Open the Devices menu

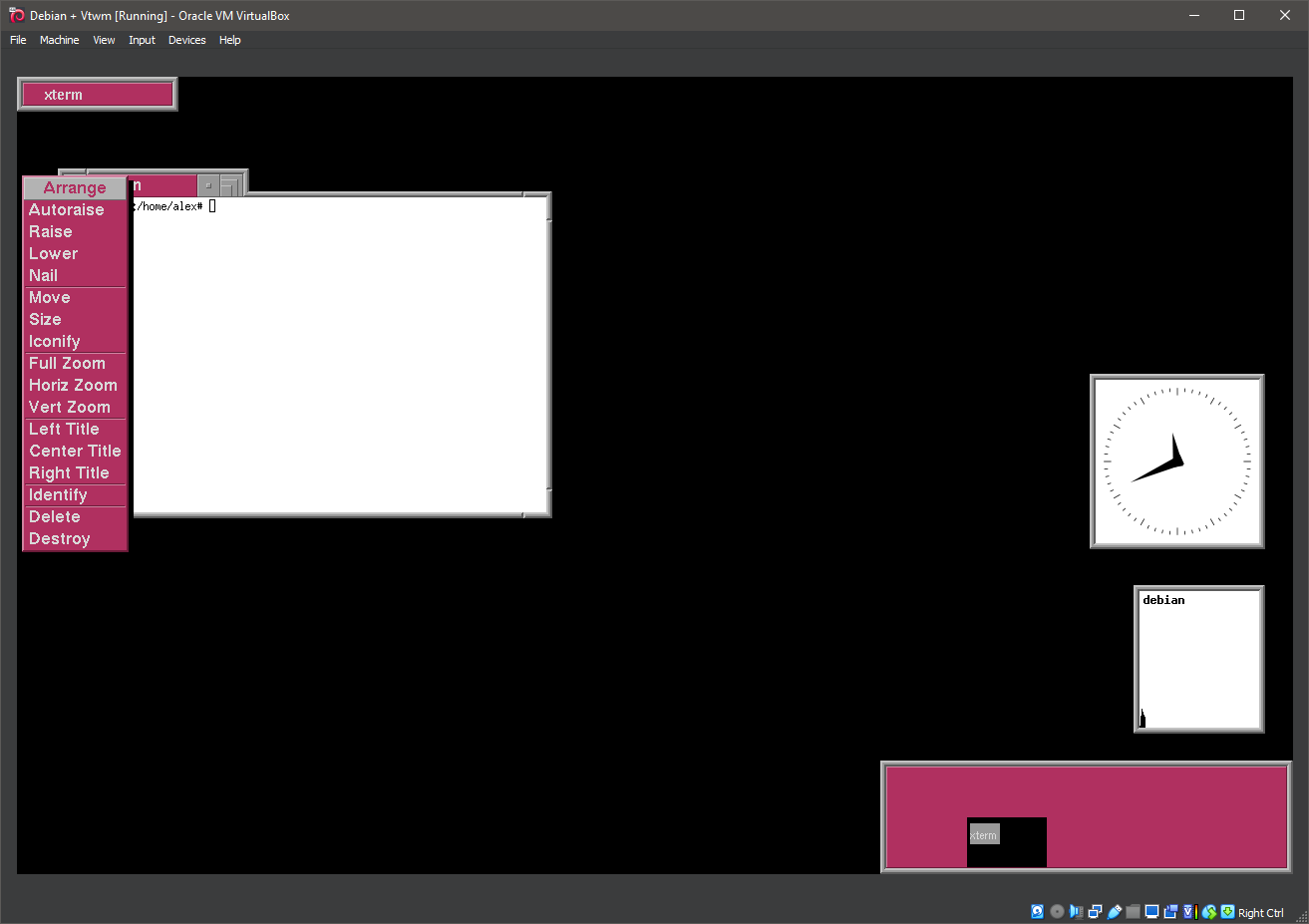coord(186,40)
